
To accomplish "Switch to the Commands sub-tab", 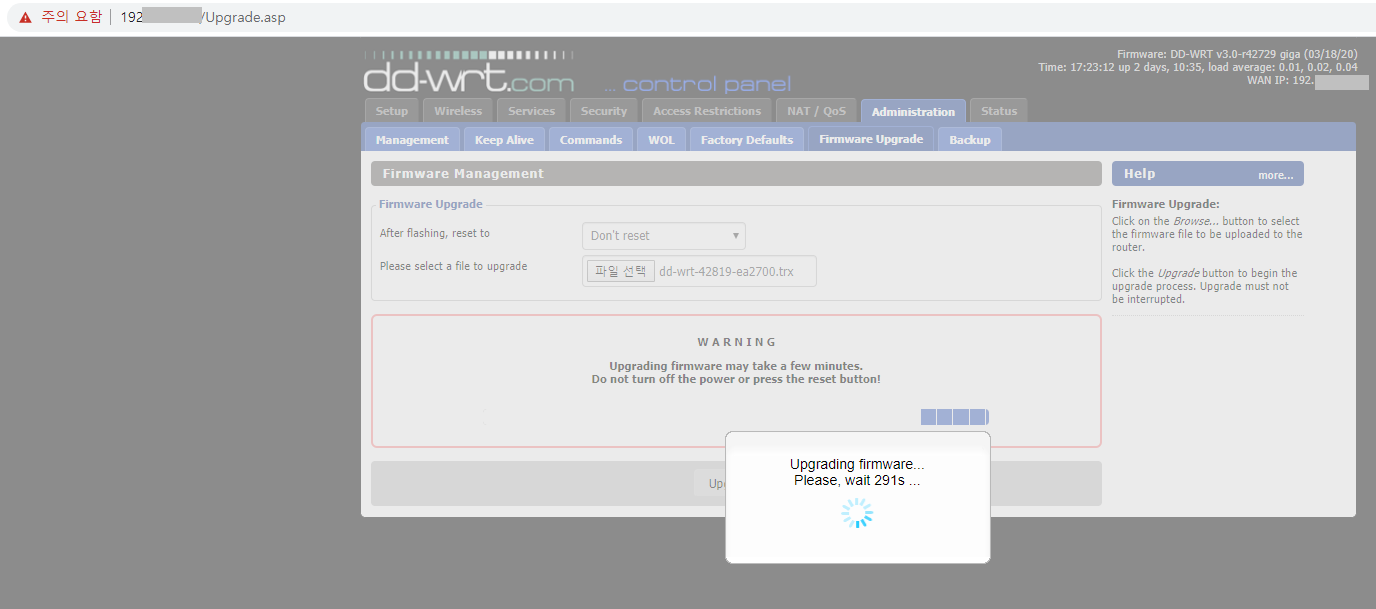I will tap(591, 140).
